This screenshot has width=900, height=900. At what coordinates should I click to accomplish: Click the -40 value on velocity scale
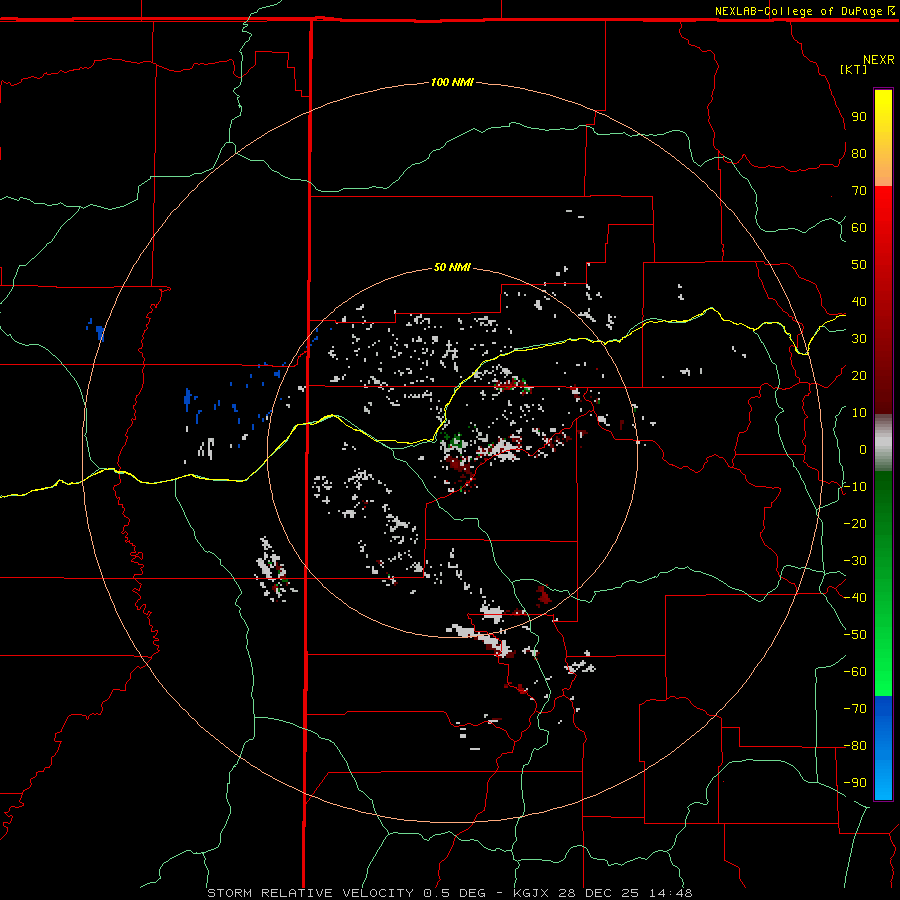click(x=855, y=598)
